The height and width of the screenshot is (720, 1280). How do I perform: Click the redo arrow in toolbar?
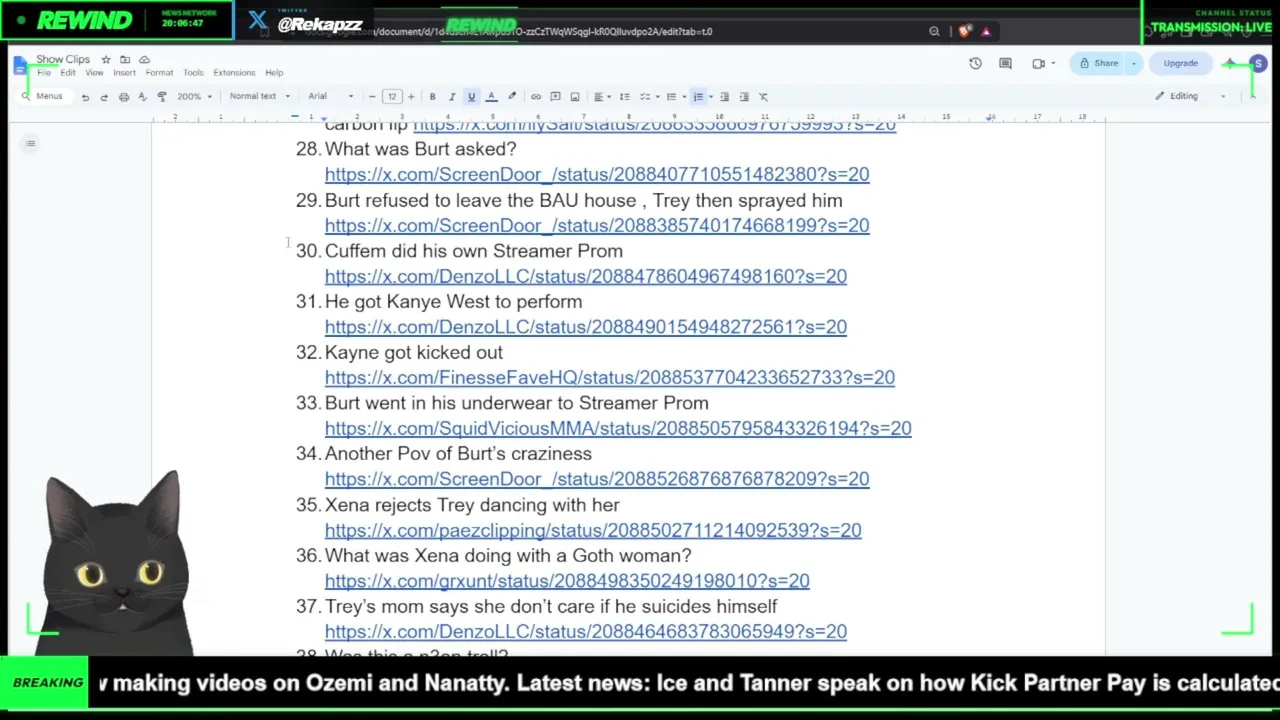click(104, 97)
